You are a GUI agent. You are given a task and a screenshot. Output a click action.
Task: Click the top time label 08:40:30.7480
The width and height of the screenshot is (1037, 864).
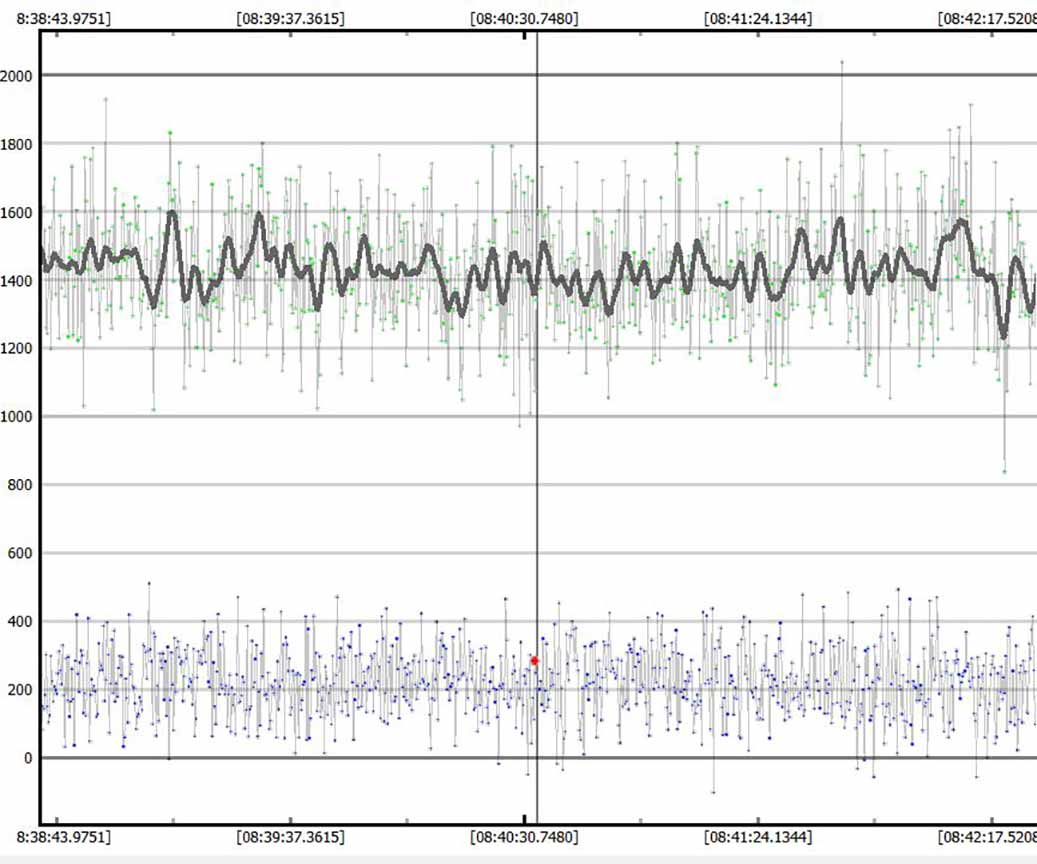tap(524, 19)
